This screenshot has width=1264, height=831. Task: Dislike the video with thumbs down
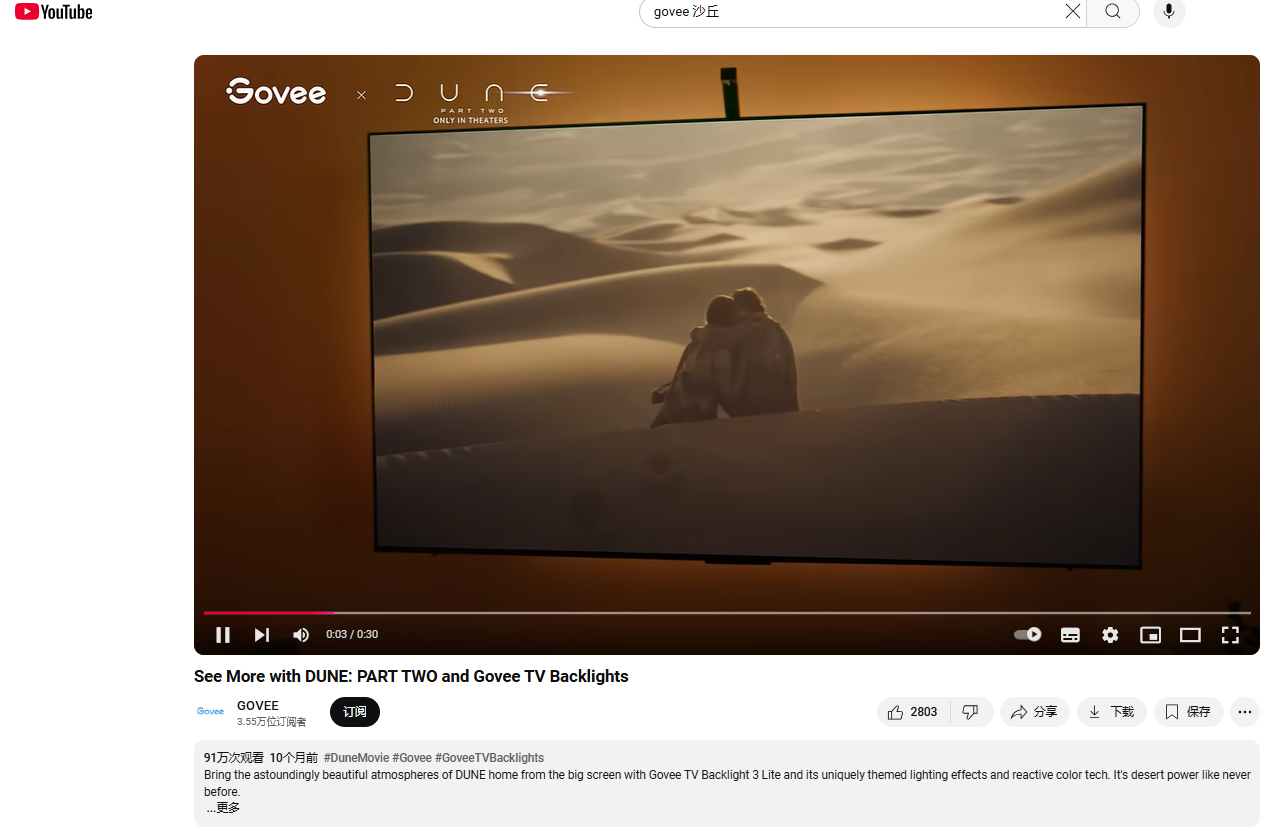click(x=970, y=712)
